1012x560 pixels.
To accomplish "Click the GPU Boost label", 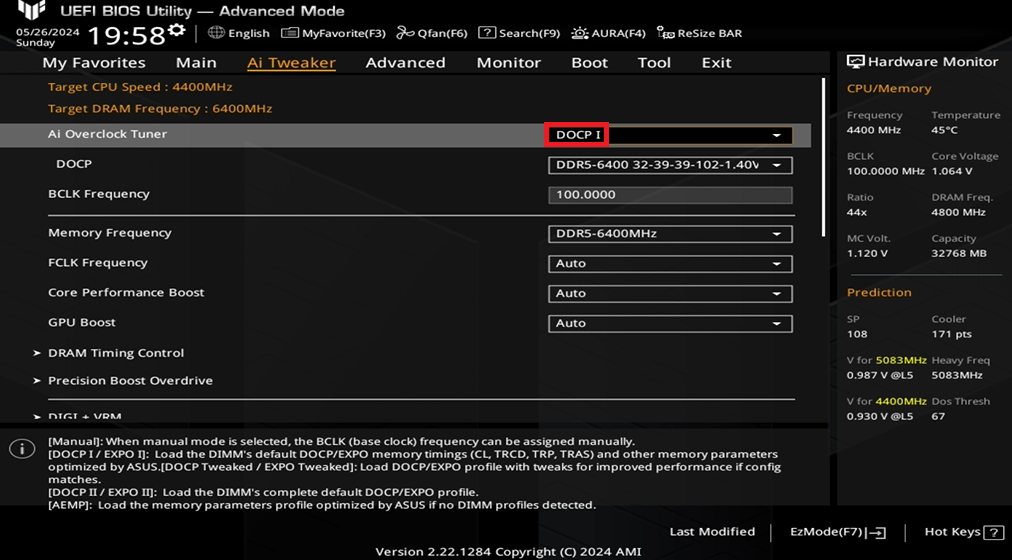I will 82,323.
